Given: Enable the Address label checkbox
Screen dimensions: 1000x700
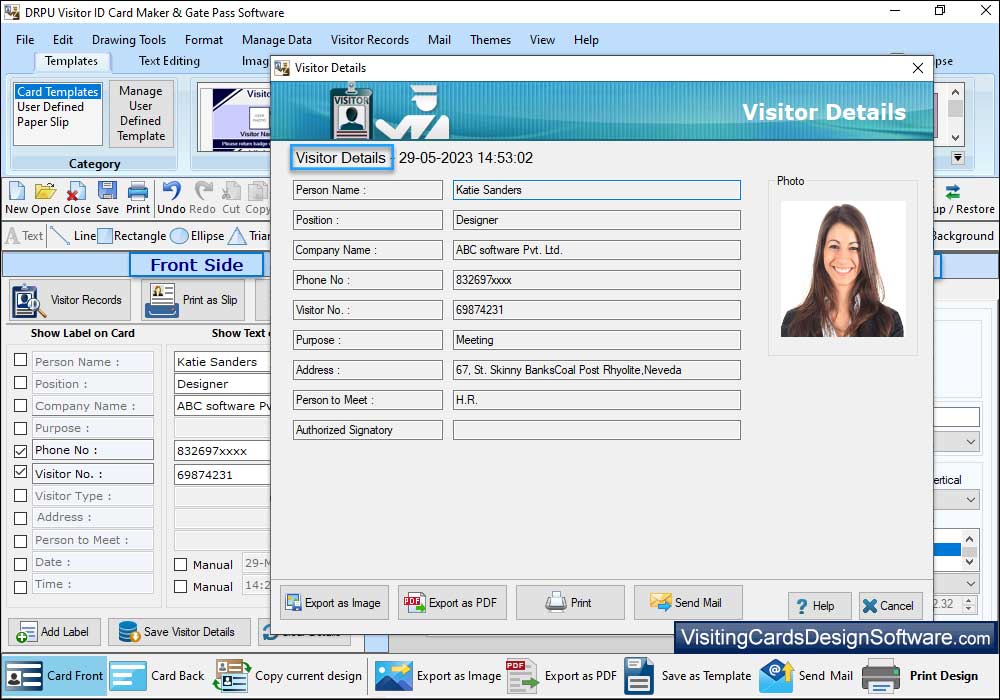Looking at the screenshot, I should (20, 518).
